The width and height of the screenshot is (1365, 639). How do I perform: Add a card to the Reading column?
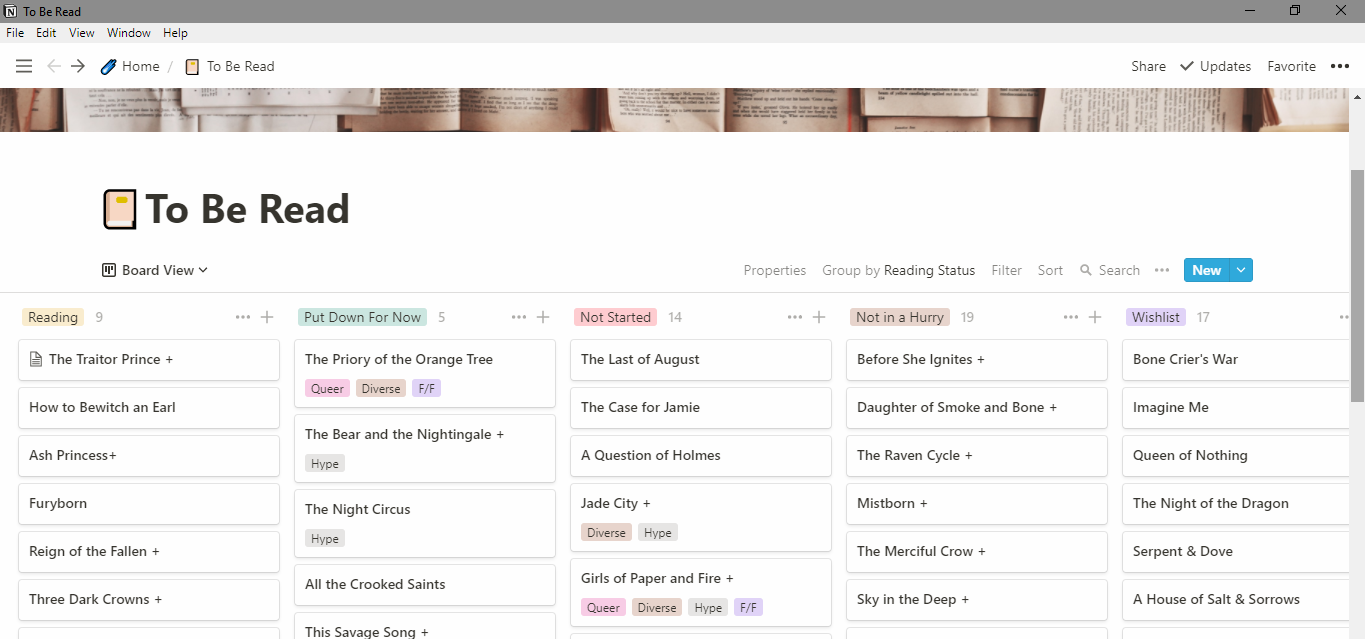tap(267, 317)
